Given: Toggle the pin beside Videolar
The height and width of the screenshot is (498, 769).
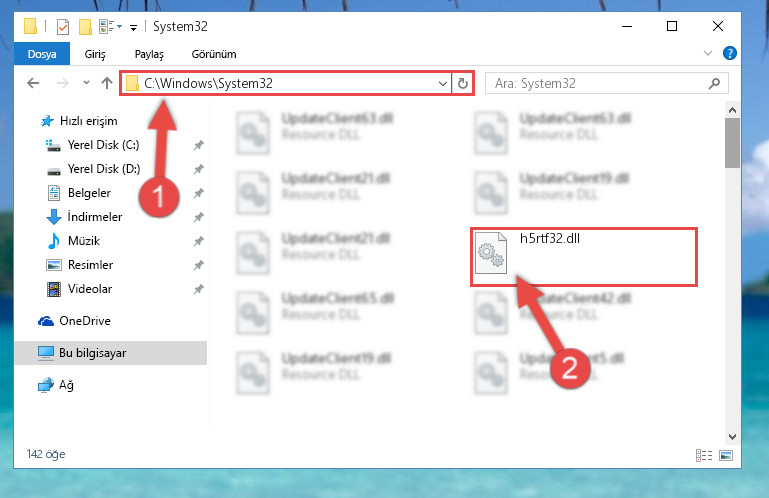Looking at the screenshot, I should click(x=199, y=289).
